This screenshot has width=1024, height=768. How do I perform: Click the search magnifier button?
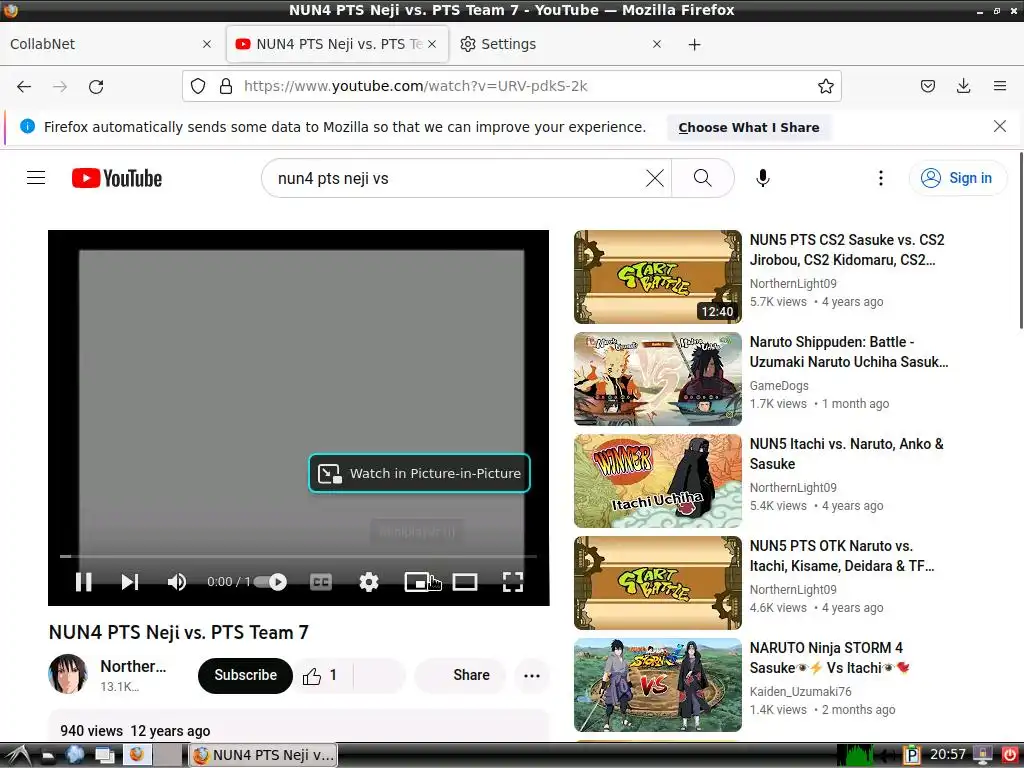tap(703, 178)
